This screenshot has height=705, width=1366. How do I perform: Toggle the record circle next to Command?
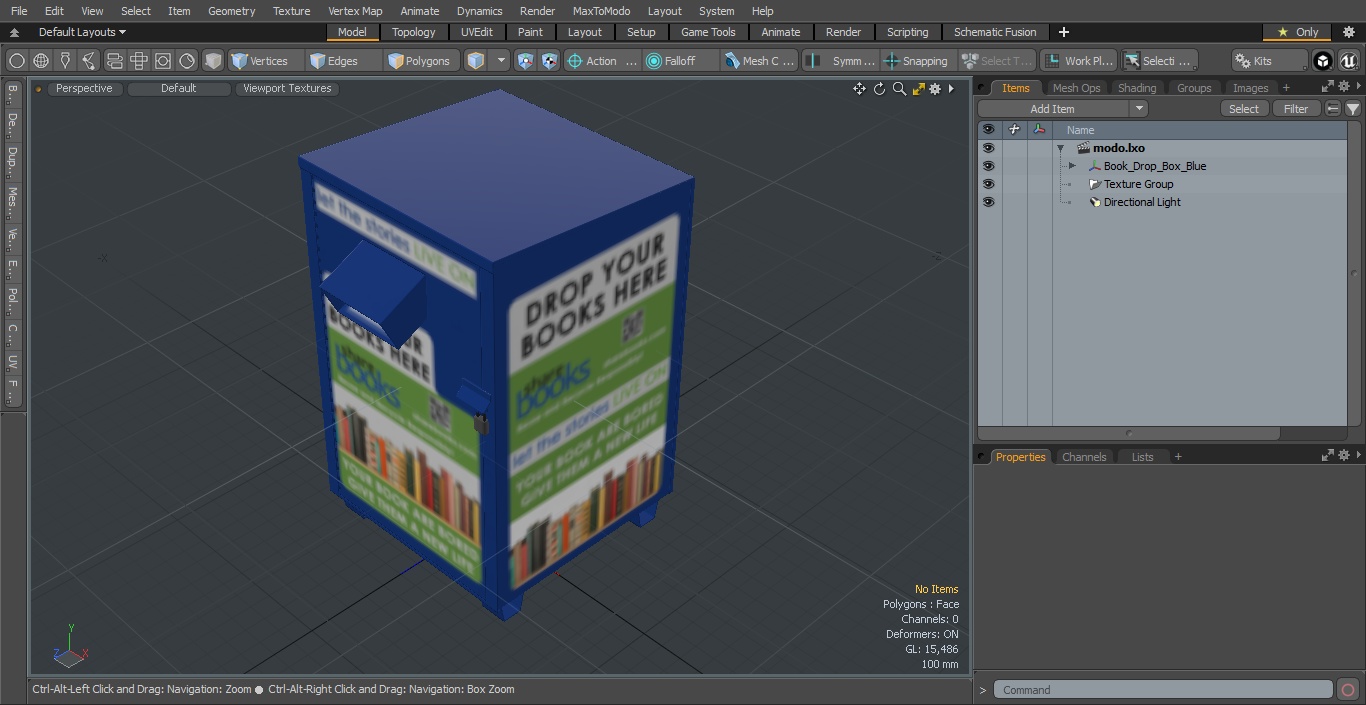1348,689
